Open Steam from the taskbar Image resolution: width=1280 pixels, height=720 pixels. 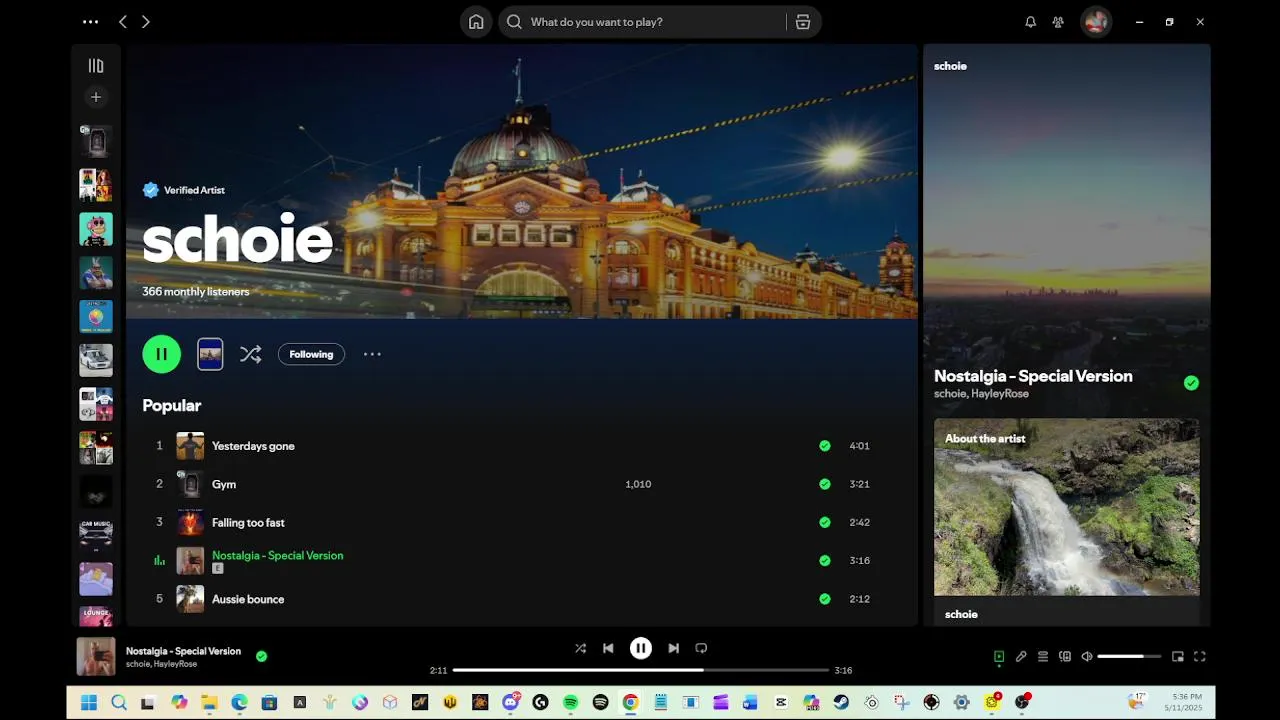tap(841, 702)
